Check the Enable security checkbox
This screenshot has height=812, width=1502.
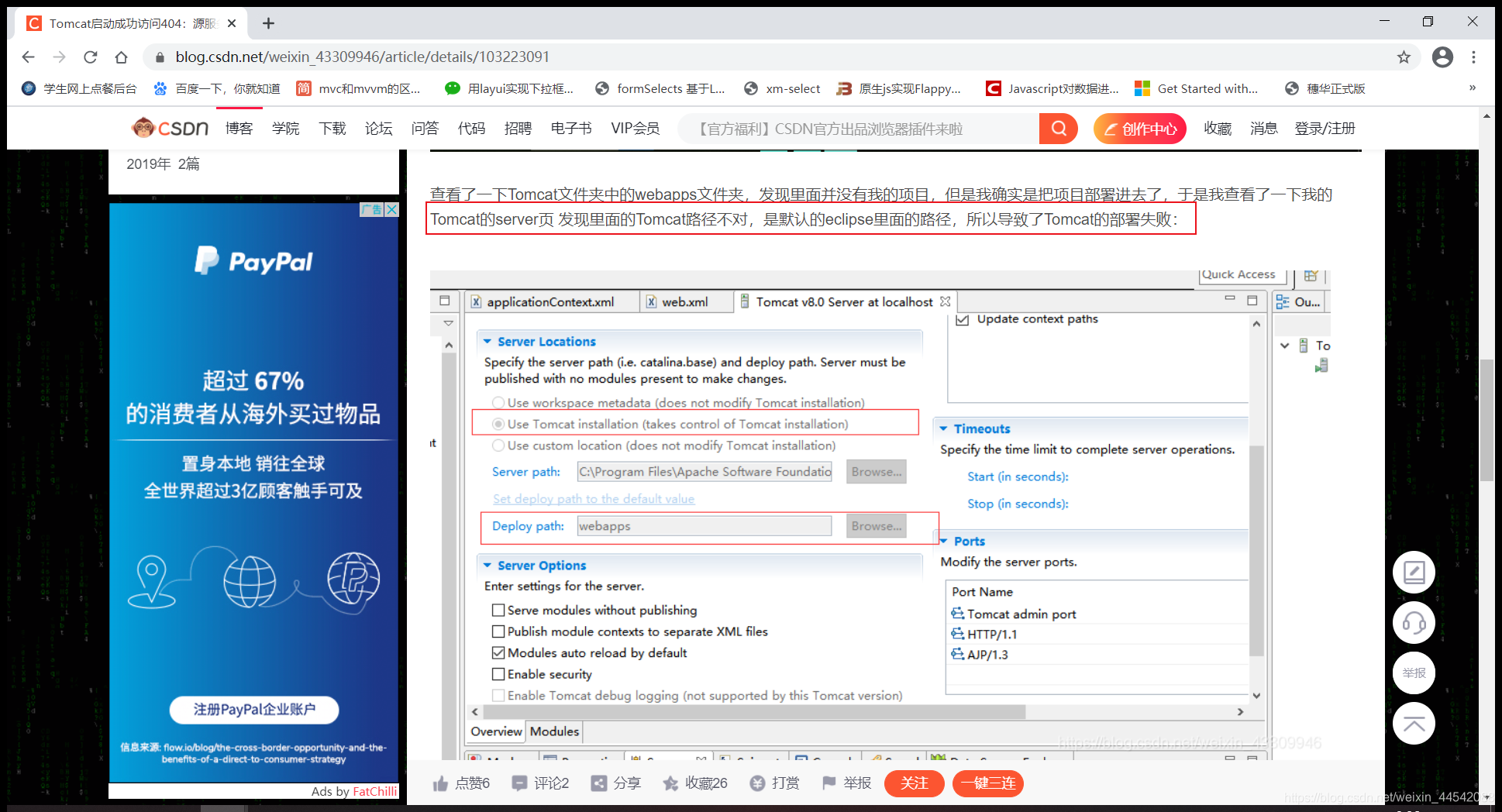click(x=498, y=674)
